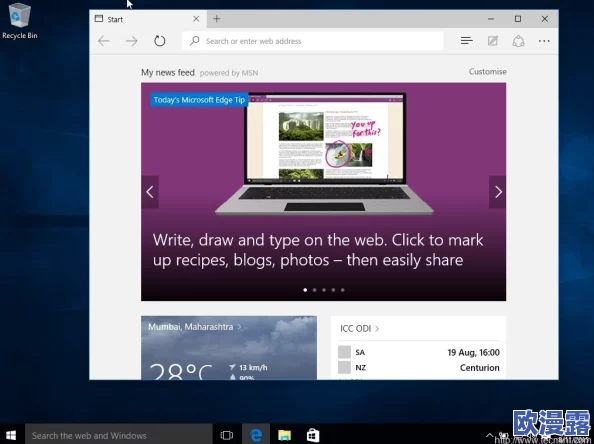594x444 pixels.
Task: Open a new tab with plus button
Action: click(216, 19)
